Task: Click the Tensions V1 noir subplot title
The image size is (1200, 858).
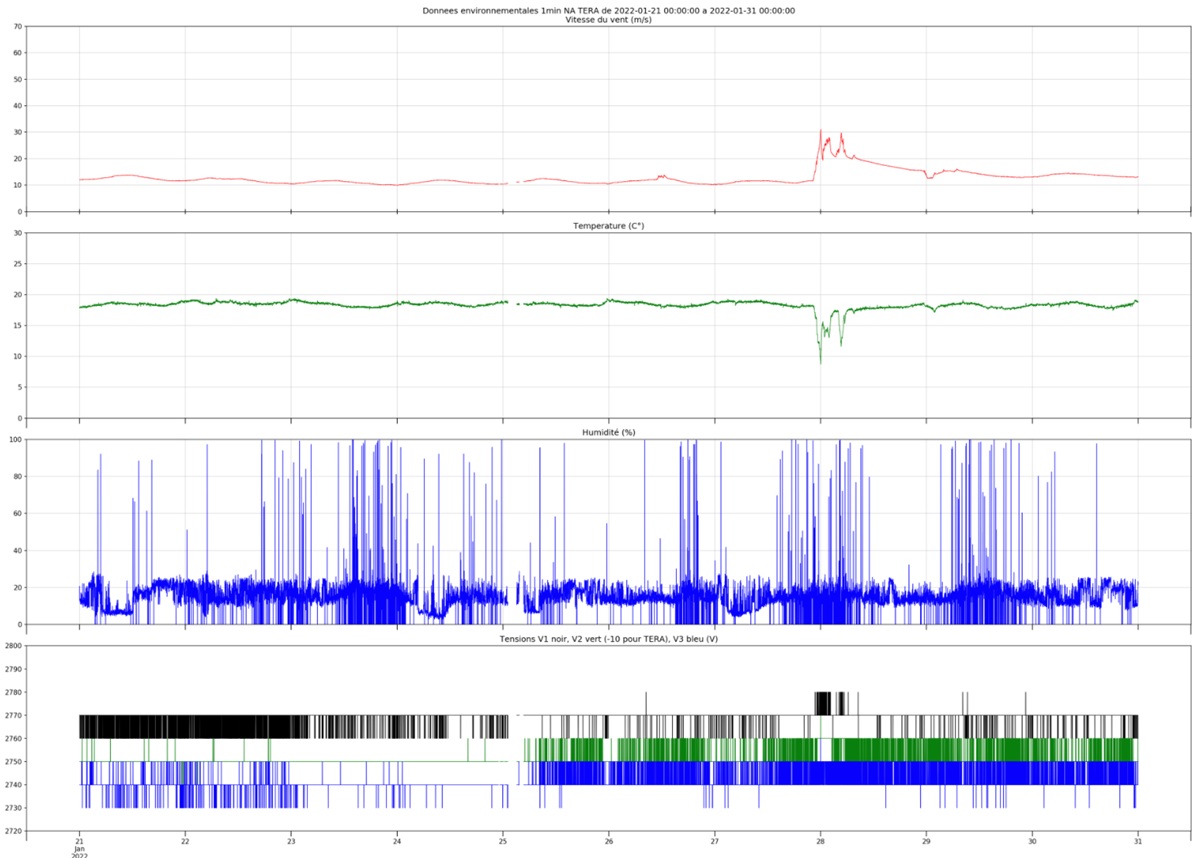Action: (x=609, y=638)
